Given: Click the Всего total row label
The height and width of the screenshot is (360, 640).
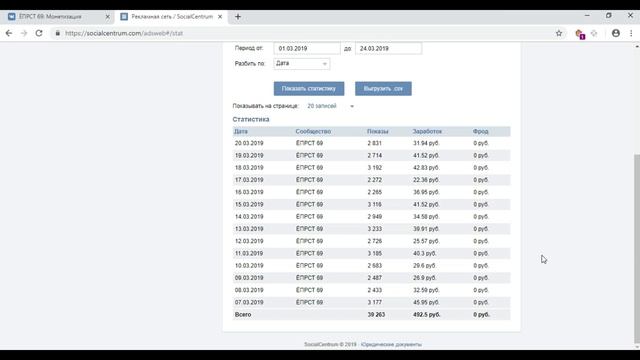Looking at the screenshot, I should click(243, 315).
